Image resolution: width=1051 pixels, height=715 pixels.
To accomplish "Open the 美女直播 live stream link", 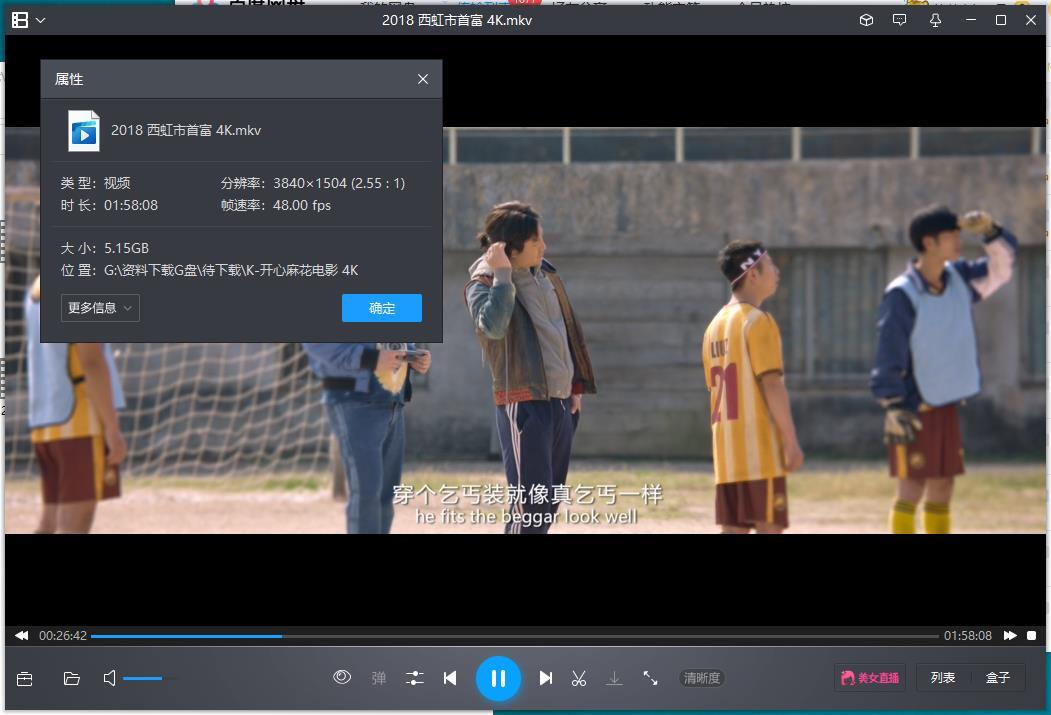I will tap(870, 678).
